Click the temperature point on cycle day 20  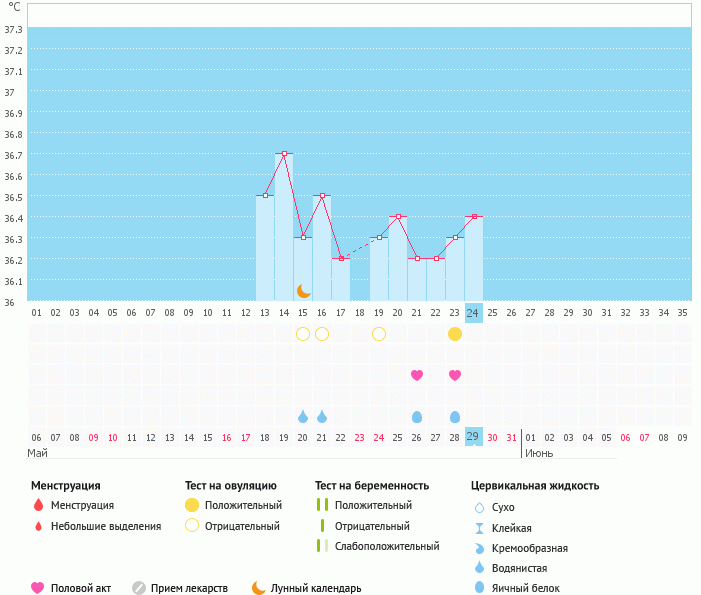(x=398, y=217)
